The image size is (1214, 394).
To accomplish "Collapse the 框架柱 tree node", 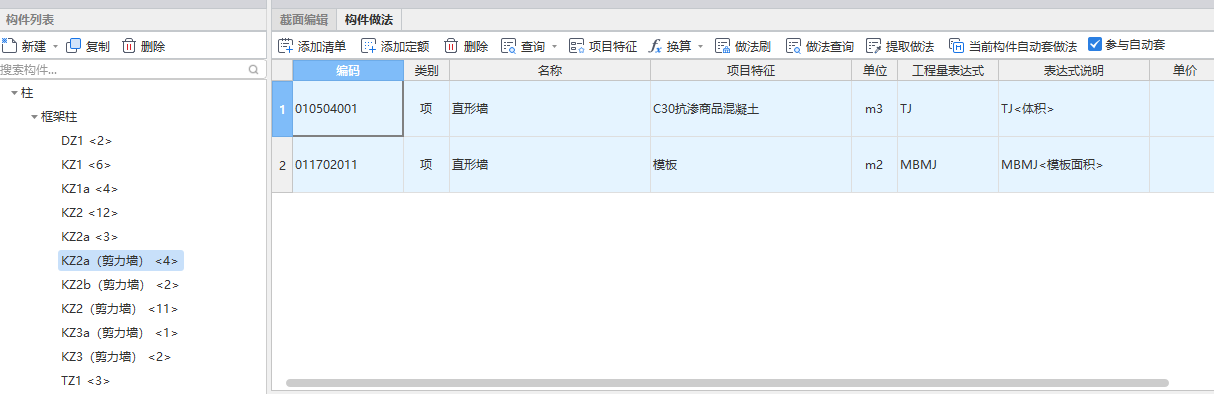I will click(x=34, y=117).
